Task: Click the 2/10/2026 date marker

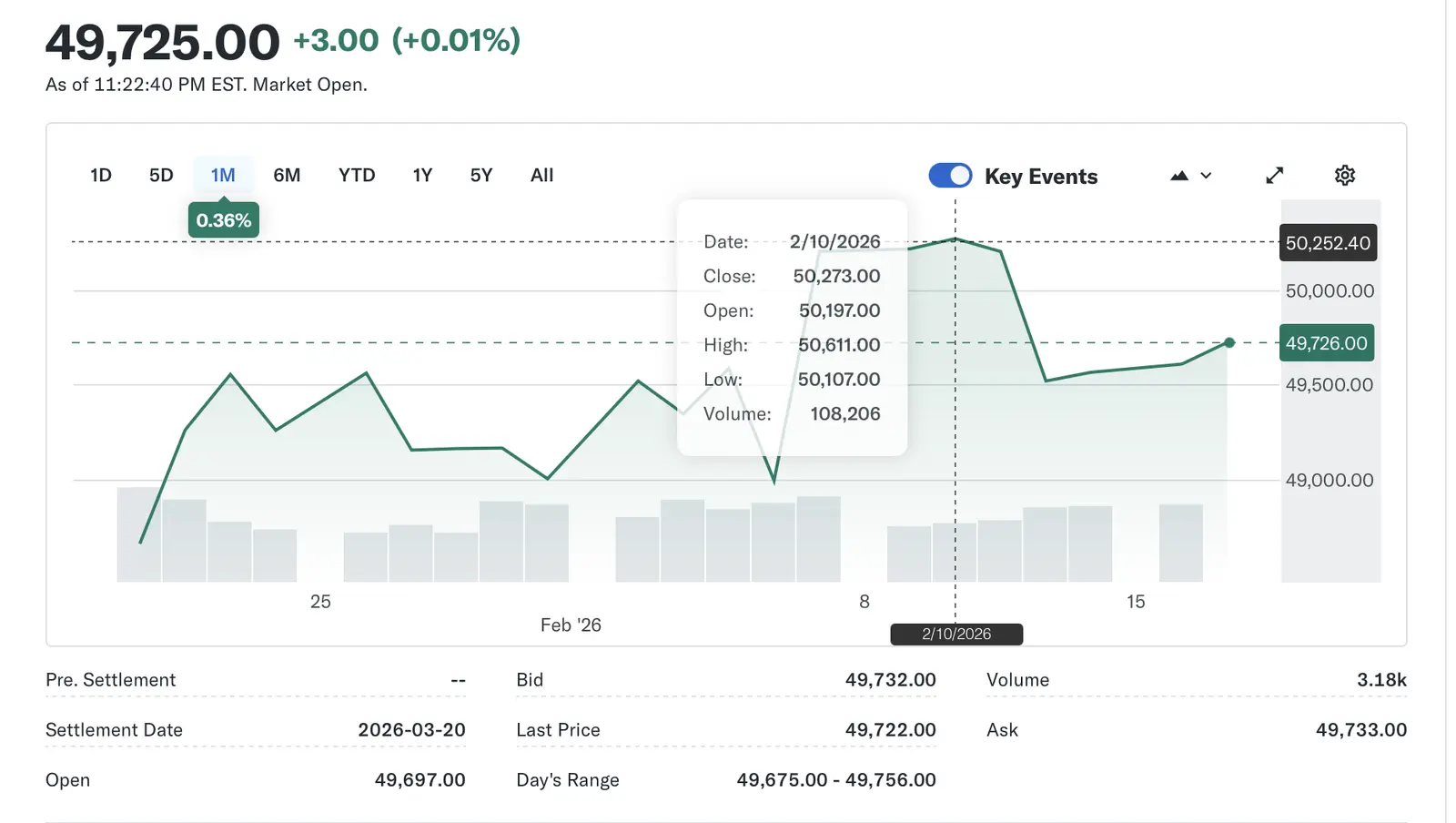Action: [955, 634]
